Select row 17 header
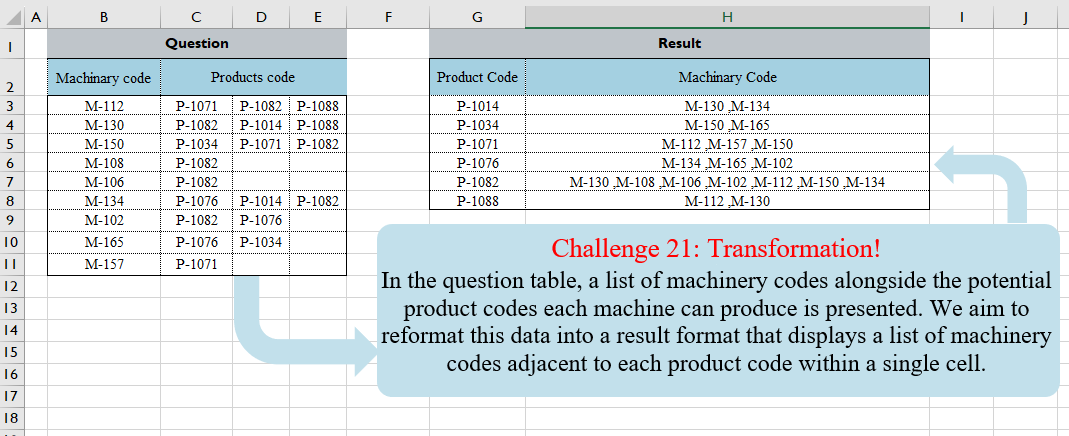The height and width of the screenshot is (436, 1069). [11, 397]
